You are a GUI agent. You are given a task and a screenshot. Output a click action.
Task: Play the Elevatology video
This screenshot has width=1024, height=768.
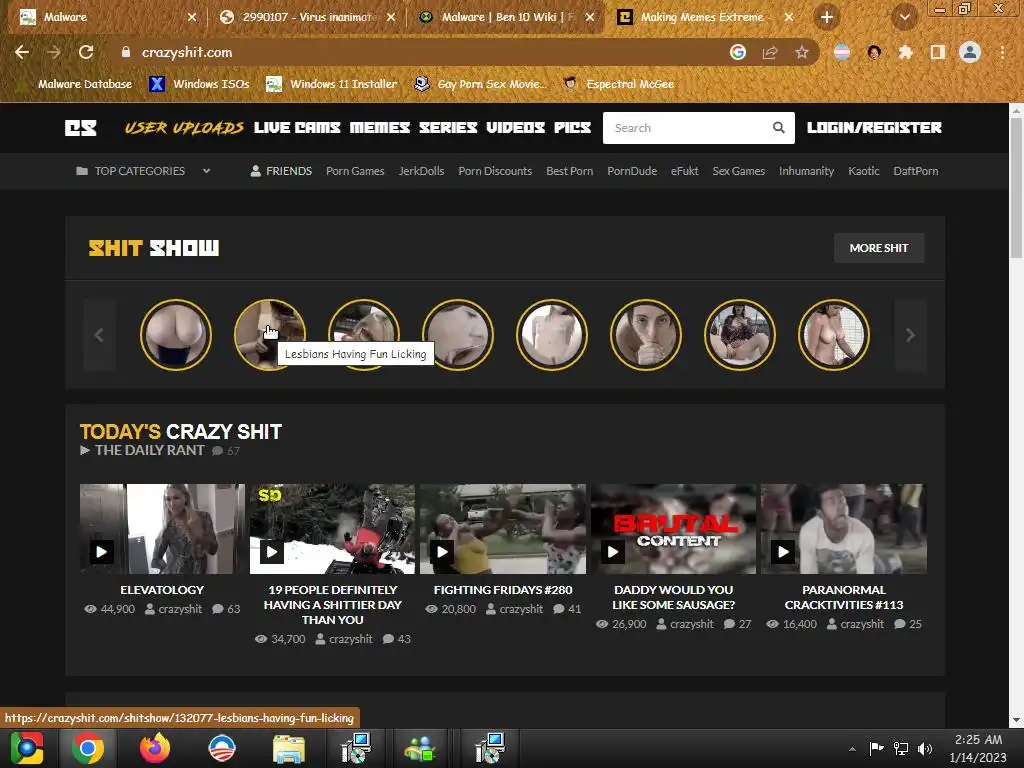click(101, 552)
